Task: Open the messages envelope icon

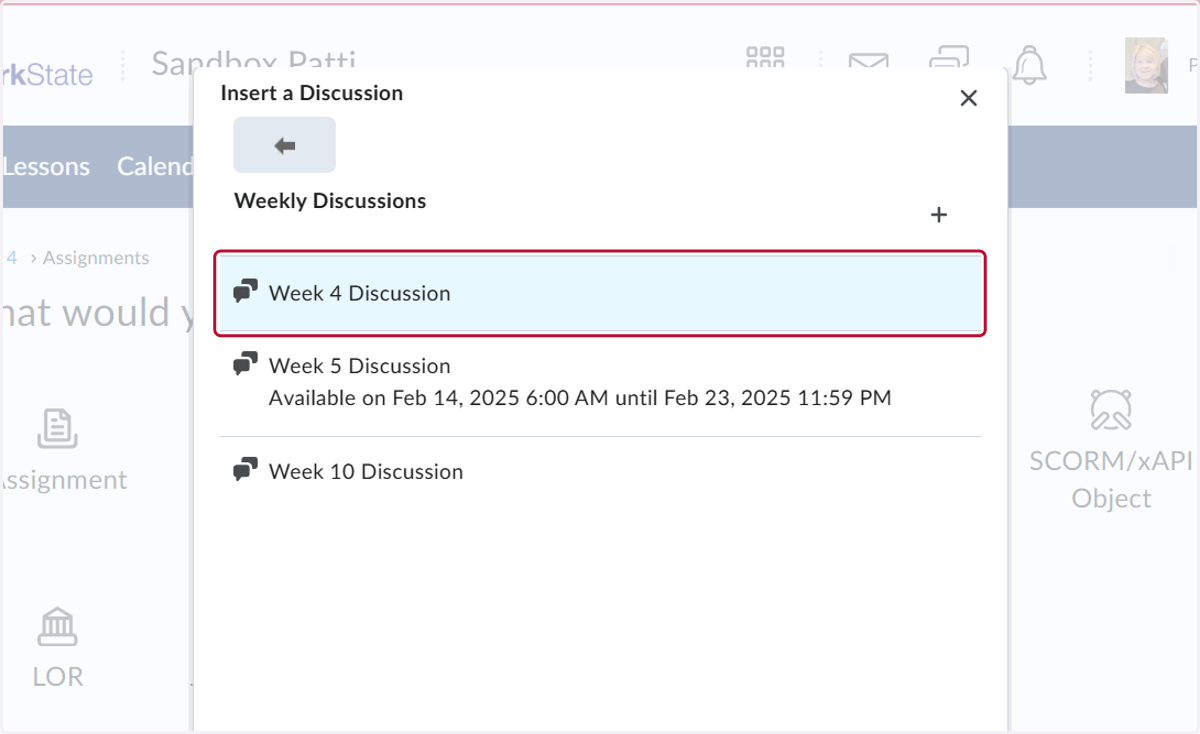Action: point(868,60)
